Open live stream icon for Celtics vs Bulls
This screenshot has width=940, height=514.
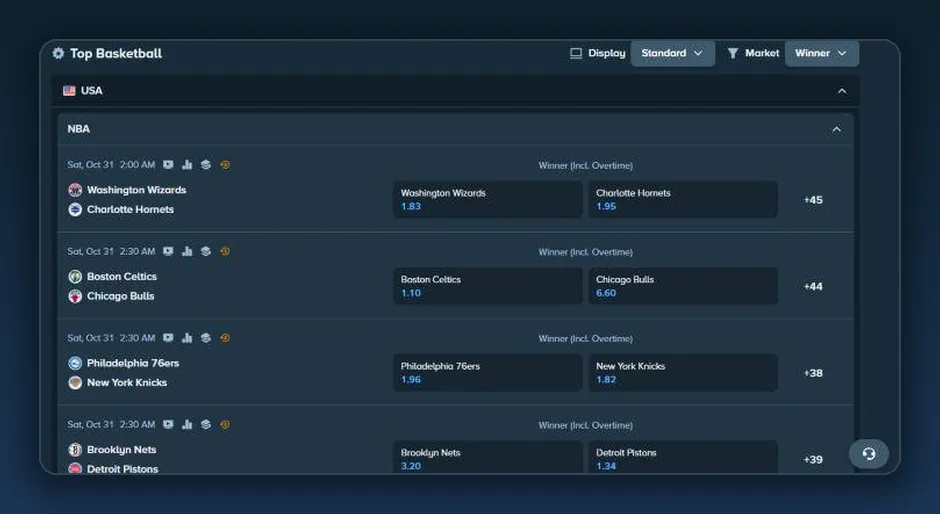(x=168, y=251)
